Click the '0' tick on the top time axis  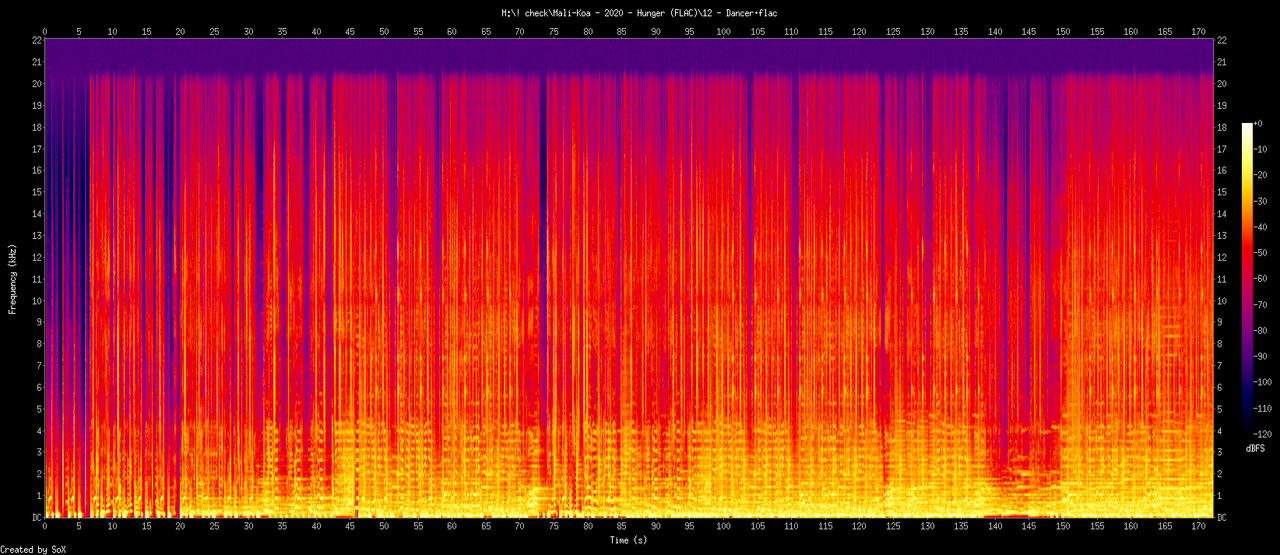[x=45, y=31]
